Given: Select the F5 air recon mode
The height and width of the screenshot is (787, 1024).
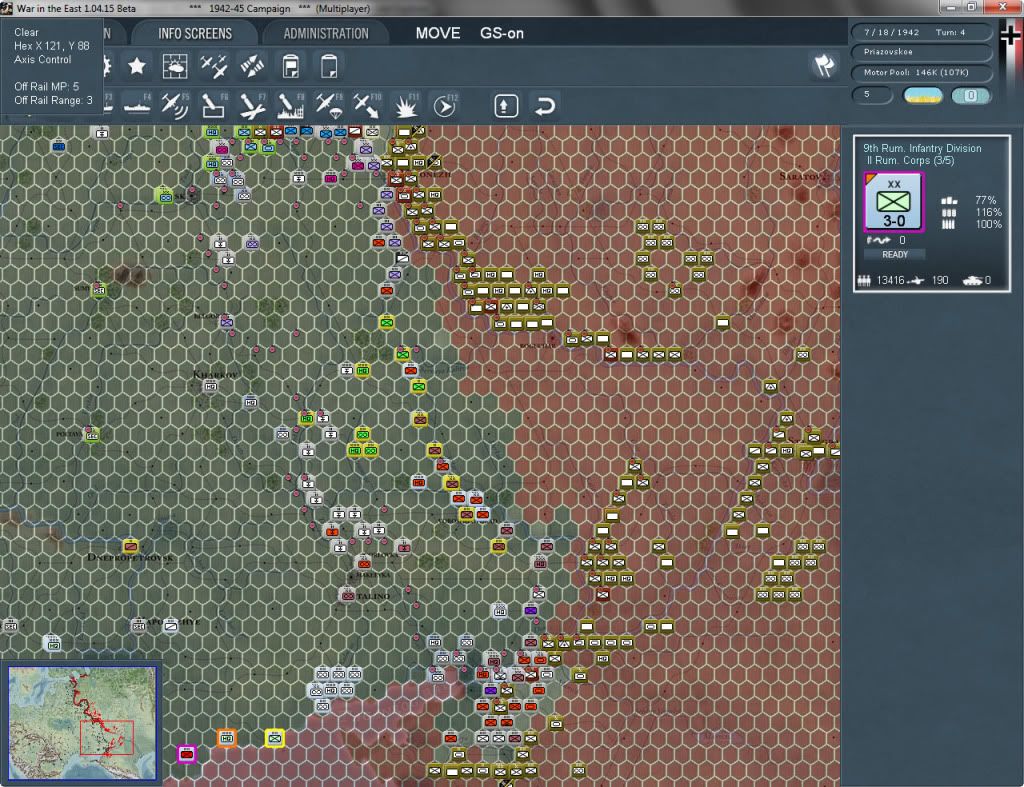Looking at the screenshot, I should (175, 106).
